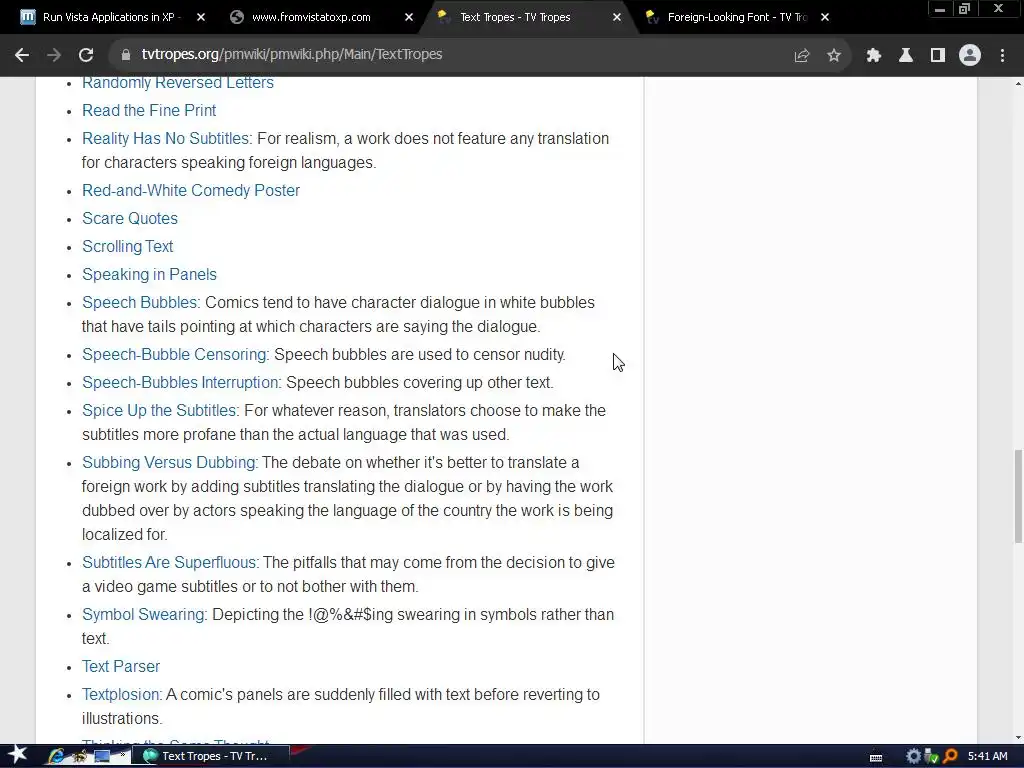Reload the current page
This screenshot has height=768, width=1024.
86,55
